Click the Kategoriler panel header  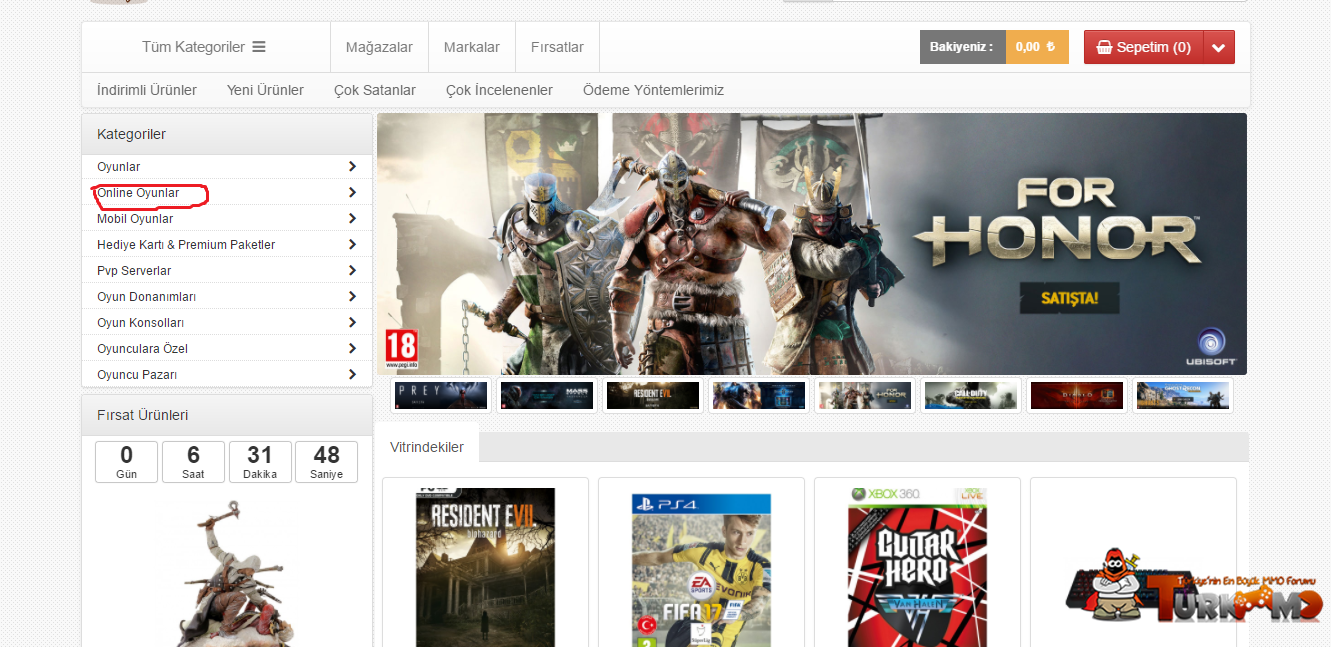click(x=227, y=134)
